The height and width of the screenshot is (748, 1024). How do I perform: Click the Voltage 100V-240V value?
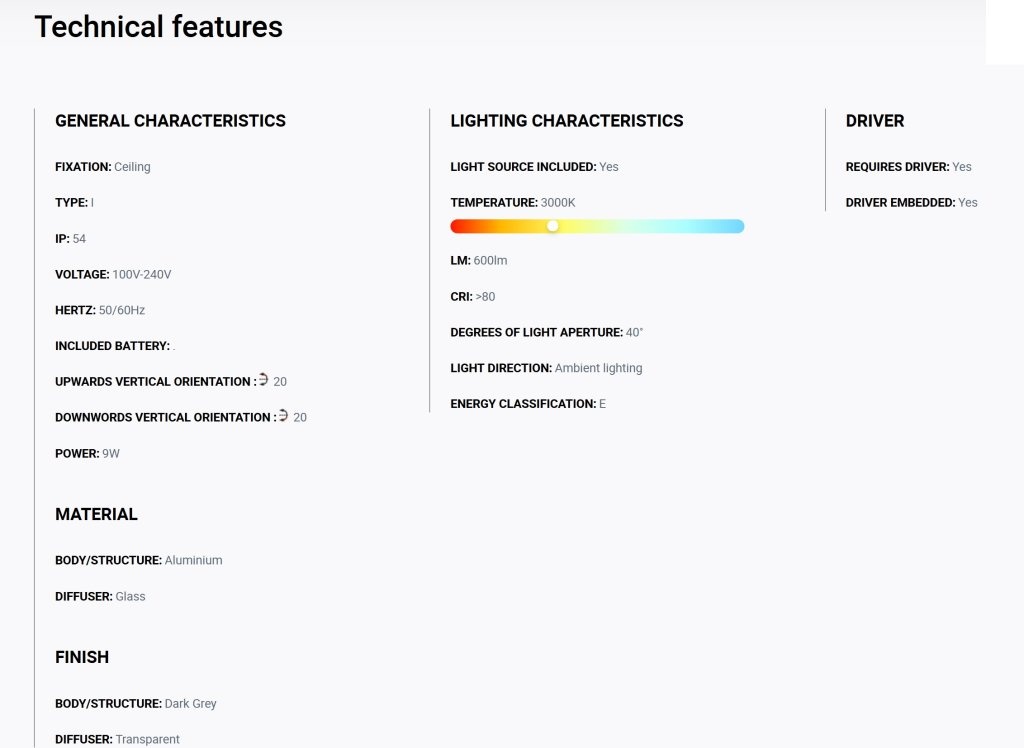click(142, 274)
